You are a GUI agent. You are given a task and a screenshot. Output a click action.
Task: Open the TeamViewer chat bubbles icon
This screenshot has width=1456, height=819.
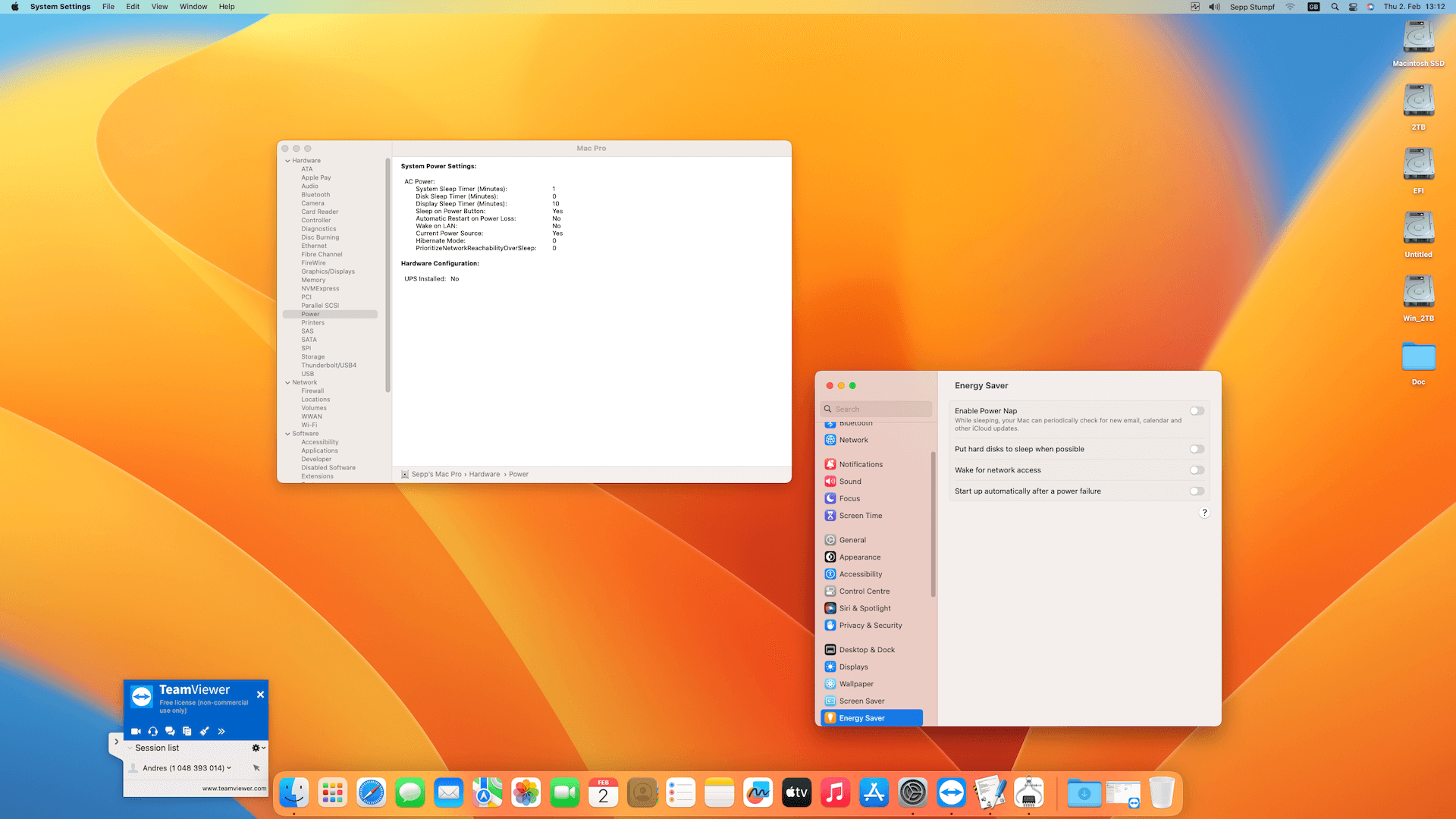pos(170,732)
